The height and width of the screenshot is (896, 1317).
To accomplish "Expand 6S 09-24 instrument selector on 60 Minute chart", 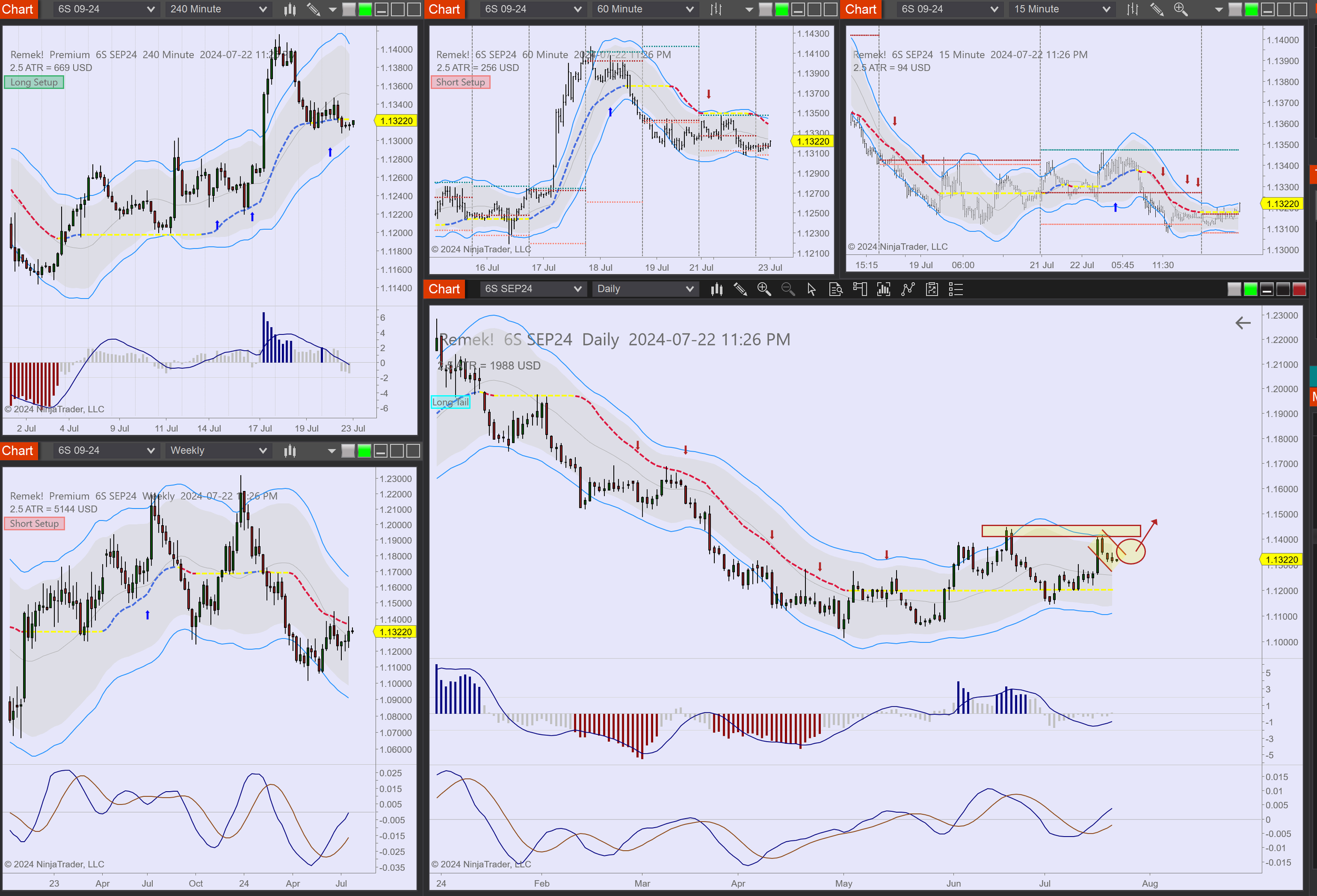I will [532, 9].
